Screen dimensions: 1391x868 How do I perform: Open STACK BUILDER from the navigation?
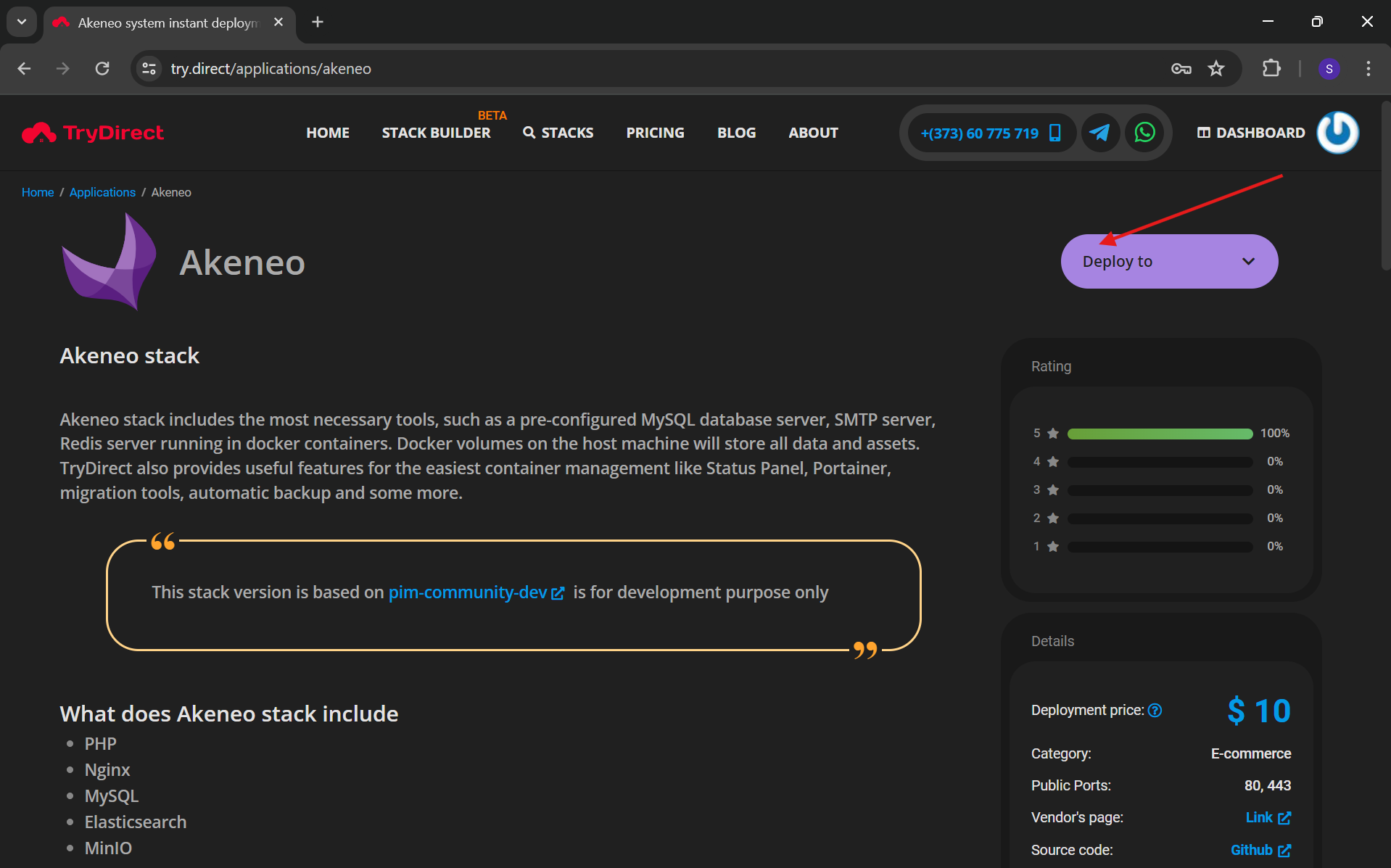tap(436, 133)
